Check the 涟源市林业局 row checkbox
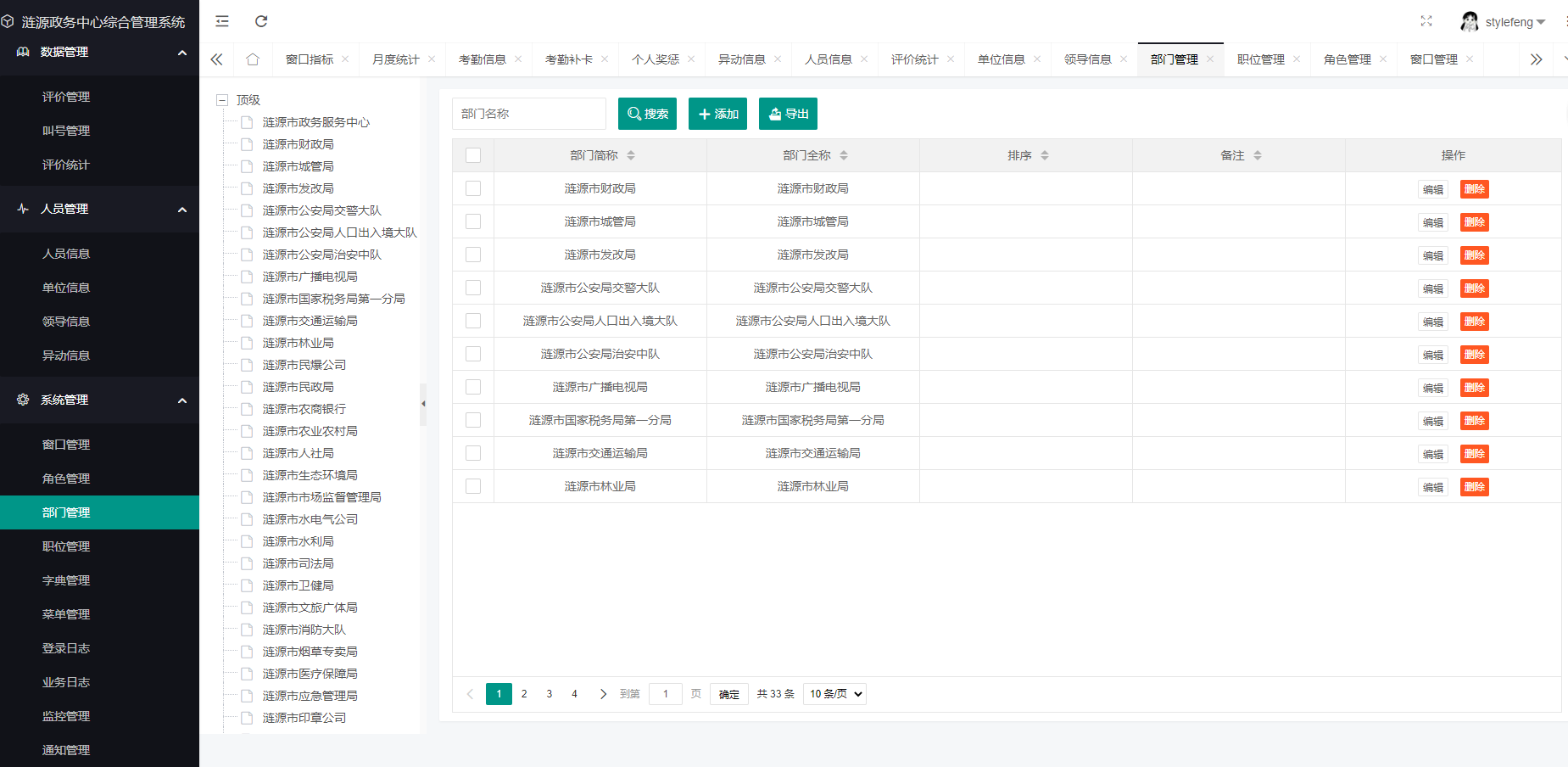This screenshot has height=767, width=1568. click(473, 486)
